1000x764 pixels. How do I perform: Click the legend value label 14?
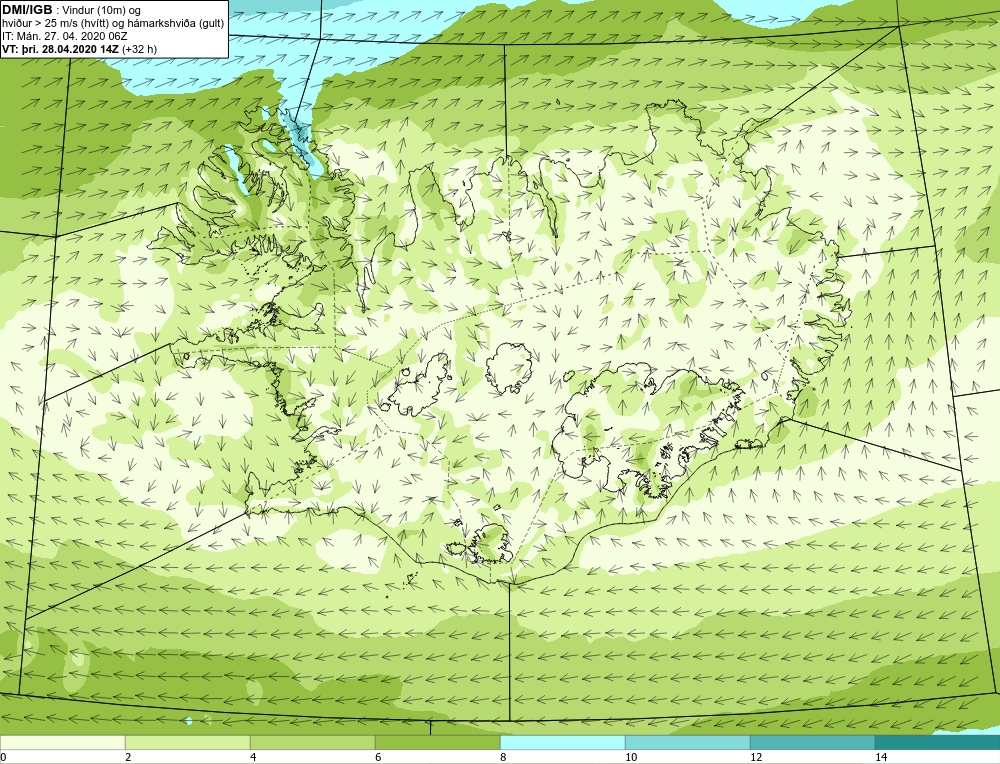(881, 757)
